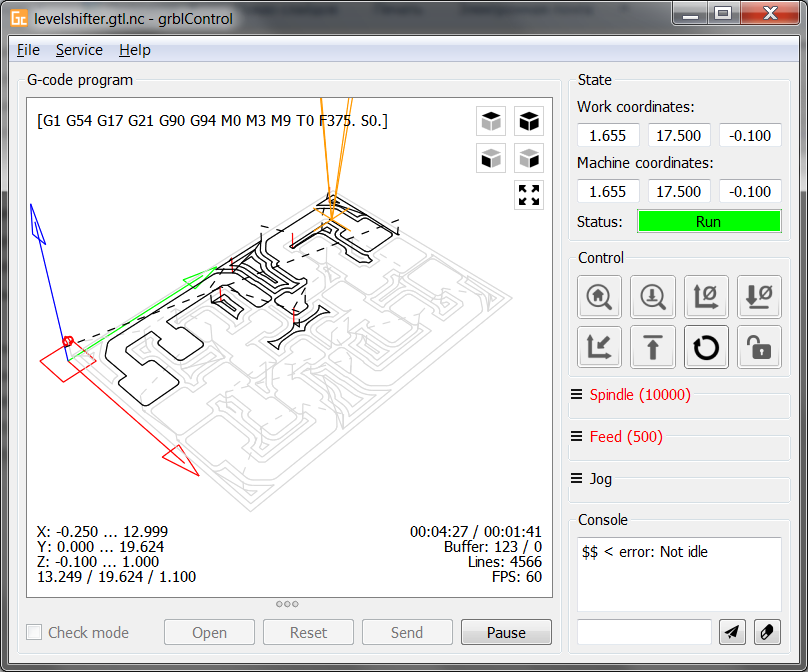808x672 pixels.
Task: Move to Safe Z position icon
Action: (x=652, y=347)
